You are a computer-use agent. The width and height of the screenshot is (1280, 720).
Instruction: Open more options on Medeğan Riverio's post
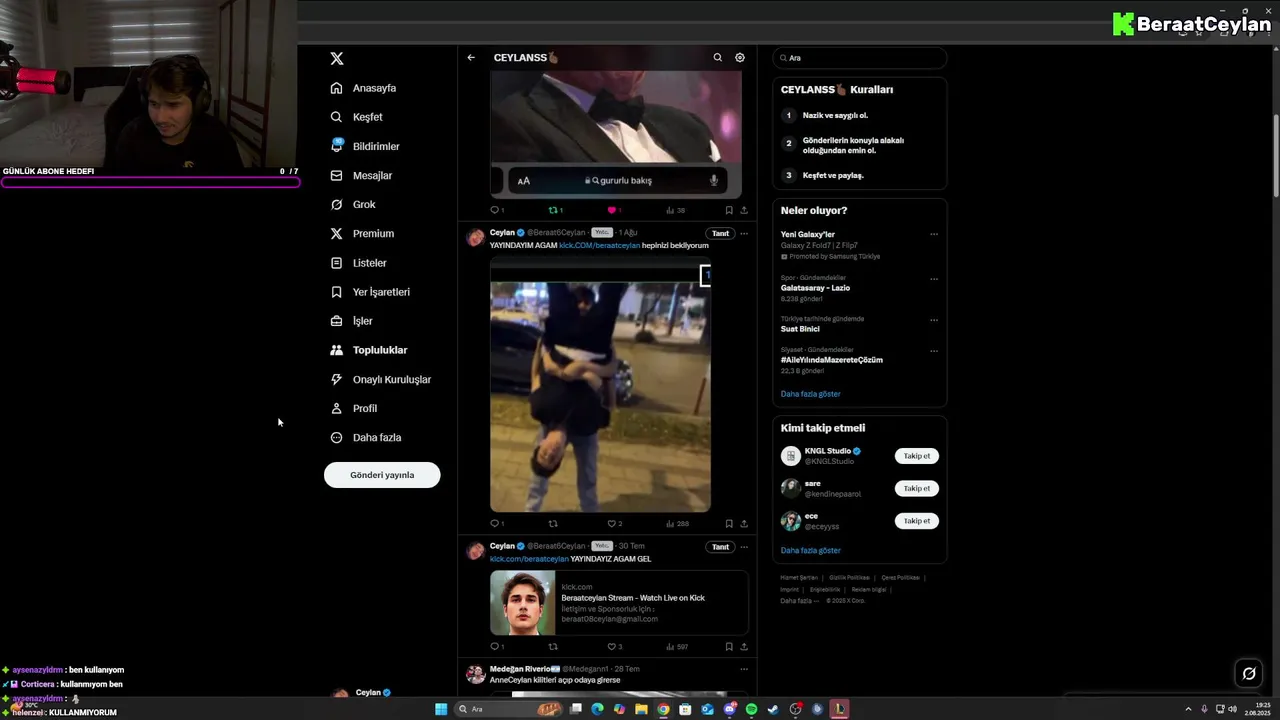pyautogui.click(x=744, y=669)
